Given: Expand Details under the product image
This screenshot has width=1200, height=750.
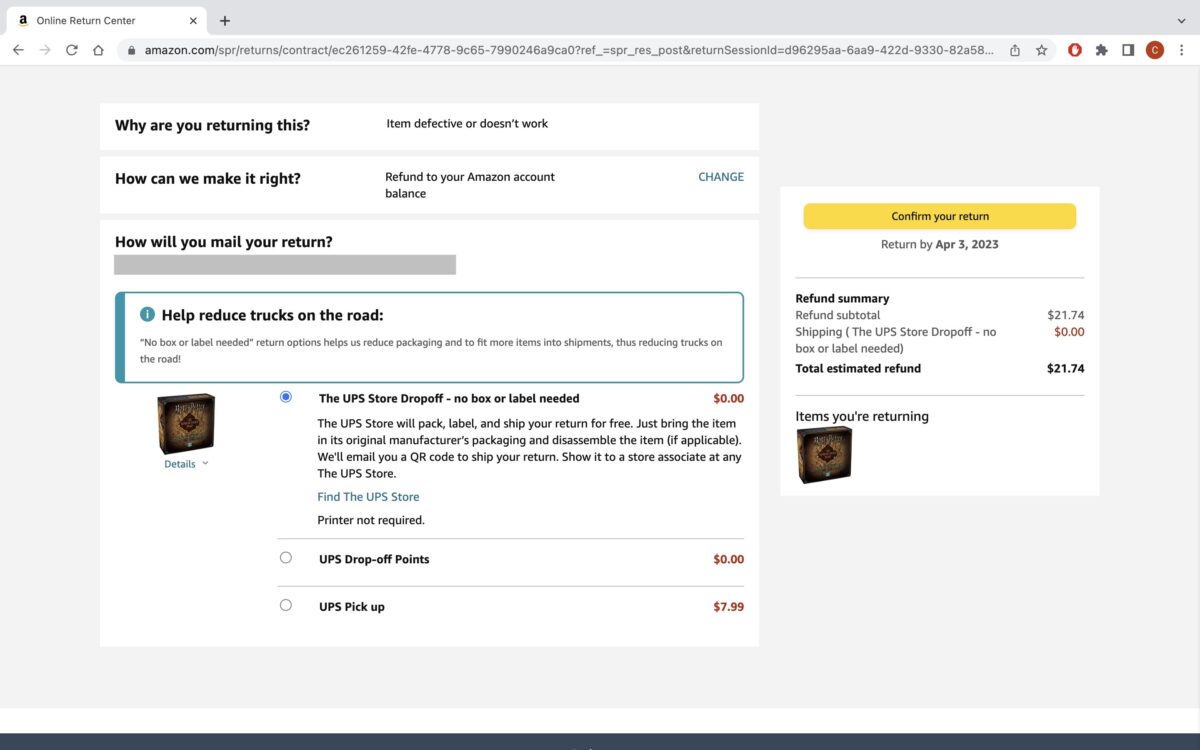Looking at the screenshot, I should click(x=186, y=464).
